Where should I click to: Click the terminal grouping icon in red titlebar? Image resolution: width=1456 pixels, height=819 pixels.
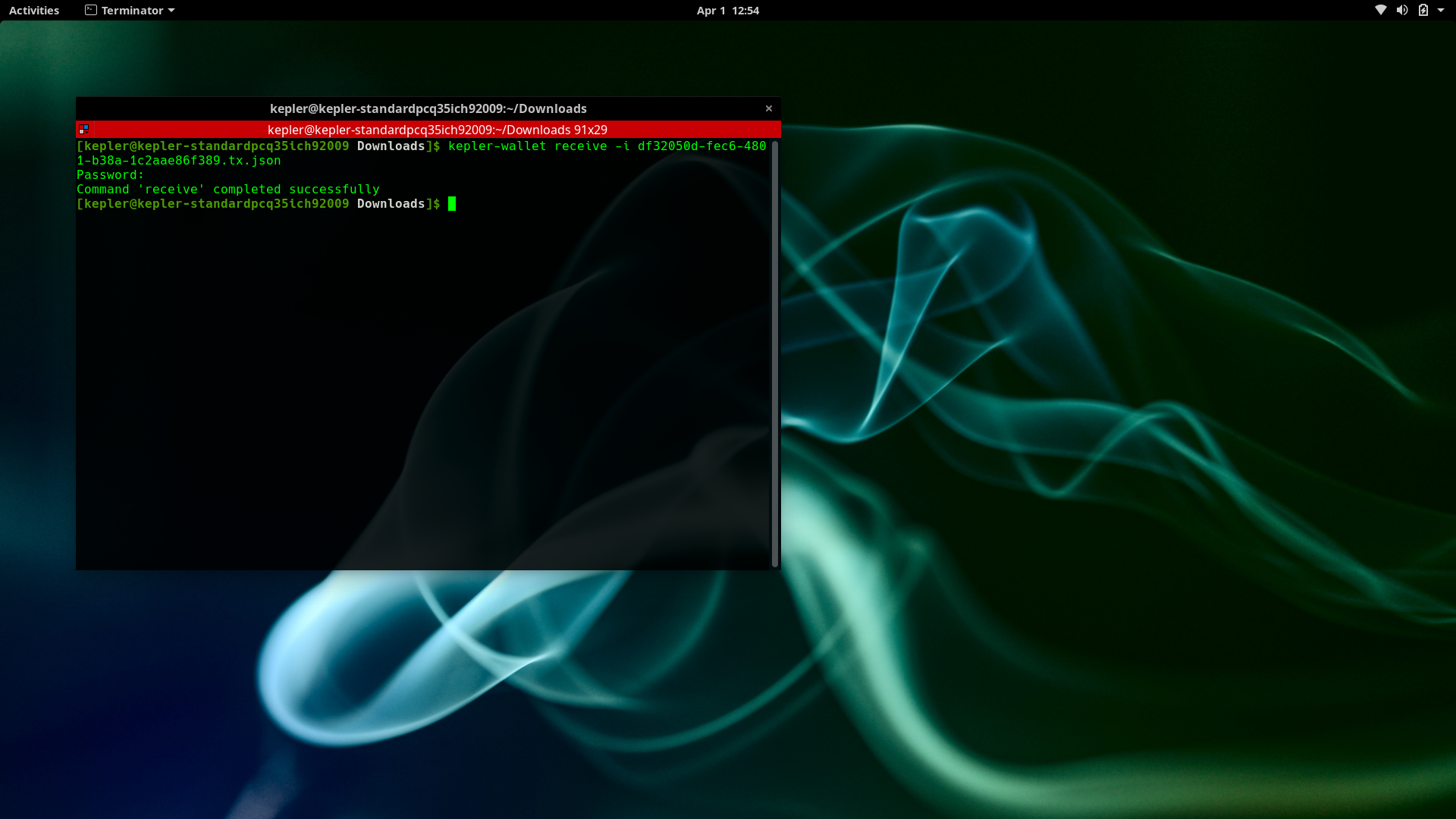(83, 130)
